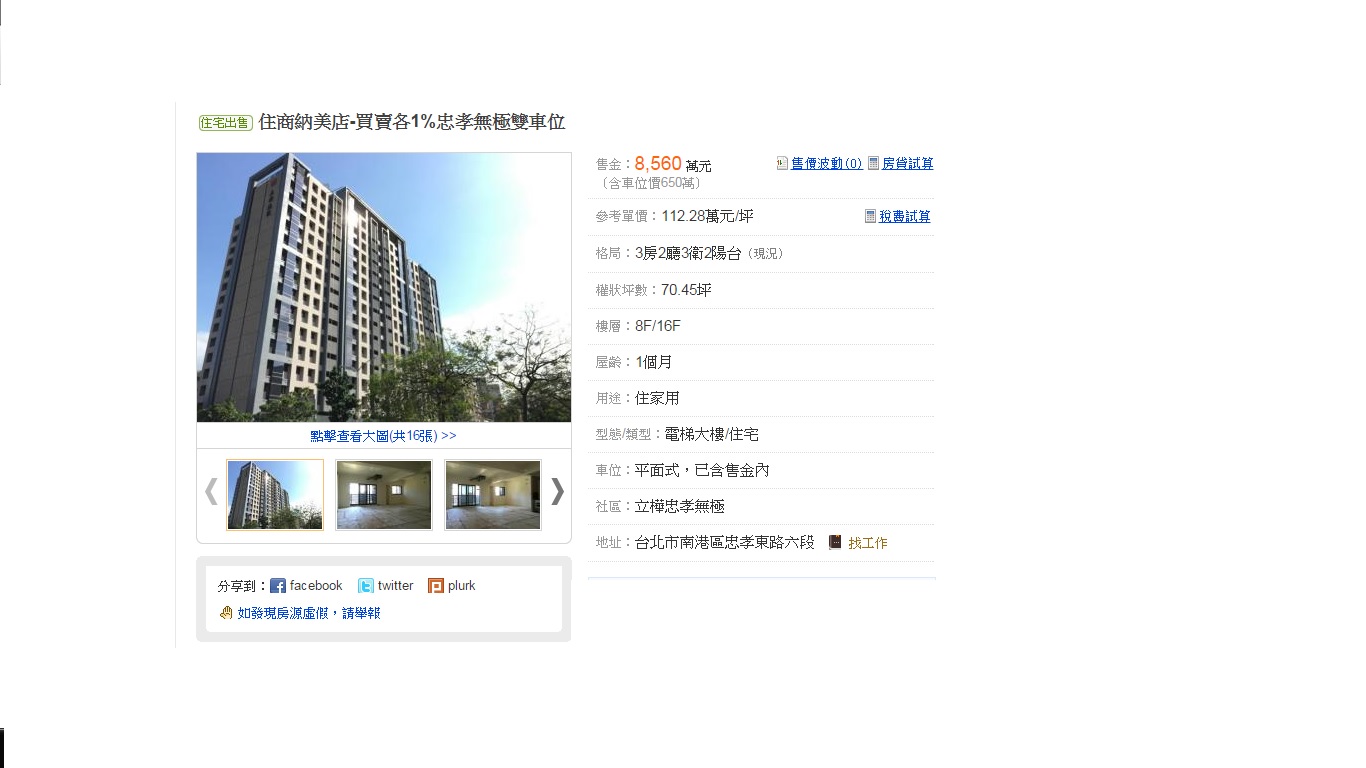The width and height of the screenshot is (1366, 768).
Task: Select the building exterior thumbnail
Action: tap(275, 494)
